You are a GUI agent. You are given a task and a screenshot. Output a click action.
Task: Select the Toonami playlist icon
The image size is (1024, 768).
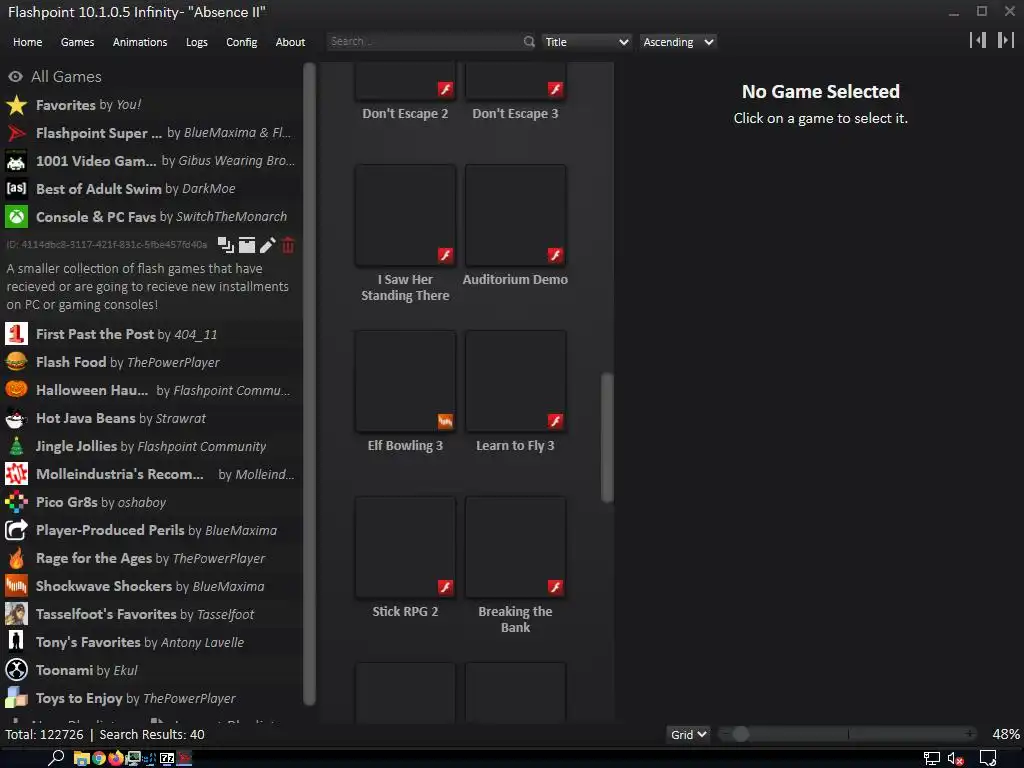point(16,670)
